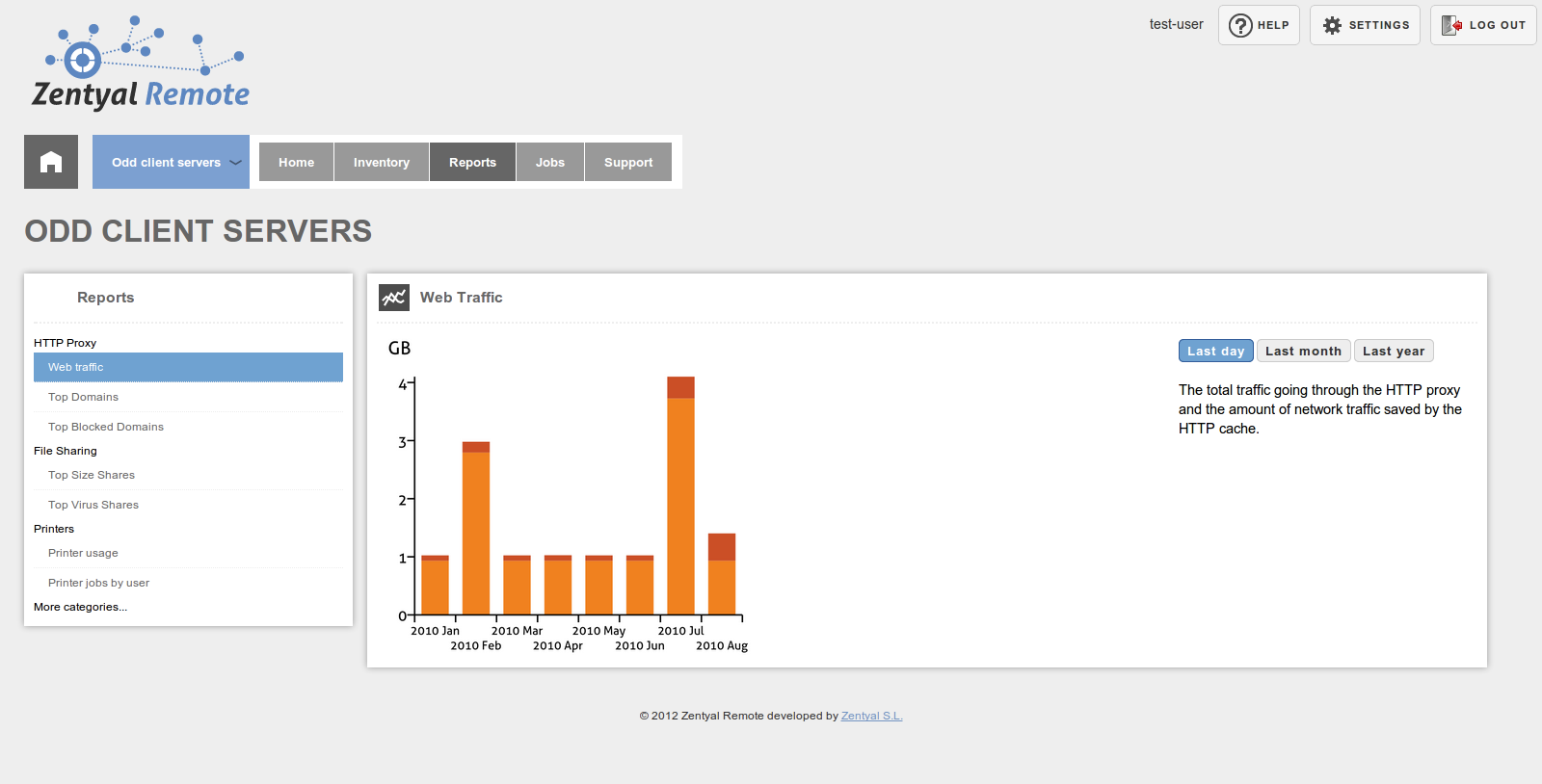Show Last month traffic
This screenshot has height=784, width=1542.
click(x=1303, y=351)
